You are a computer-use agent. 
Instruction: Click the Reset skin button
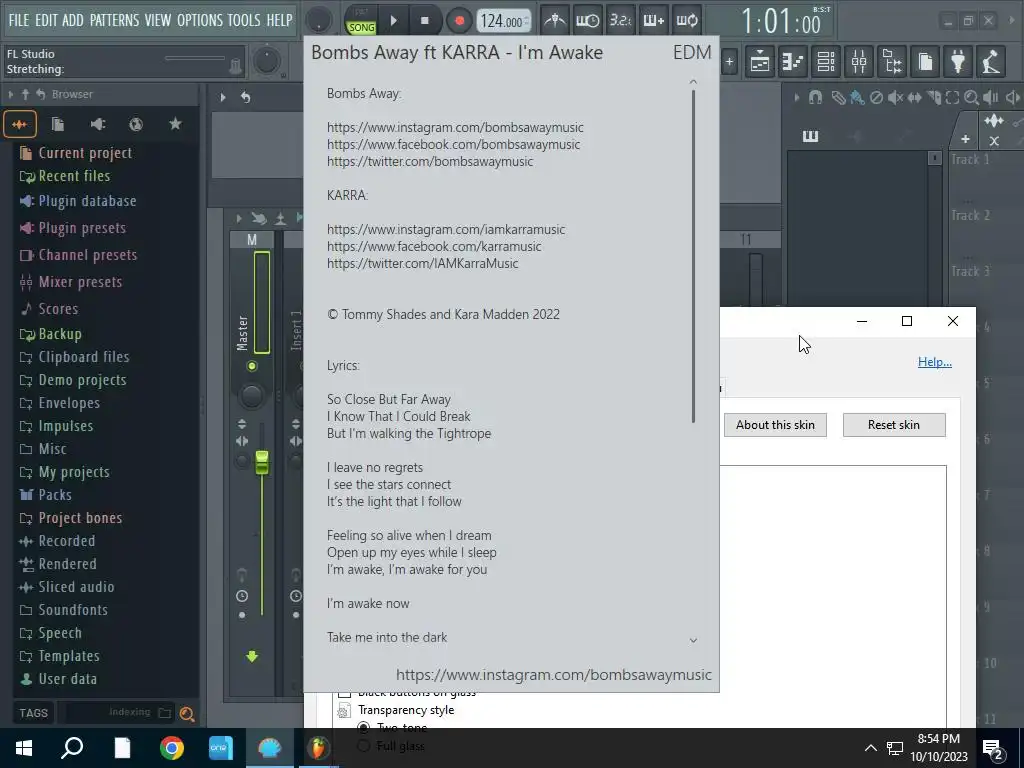point(894,425)
